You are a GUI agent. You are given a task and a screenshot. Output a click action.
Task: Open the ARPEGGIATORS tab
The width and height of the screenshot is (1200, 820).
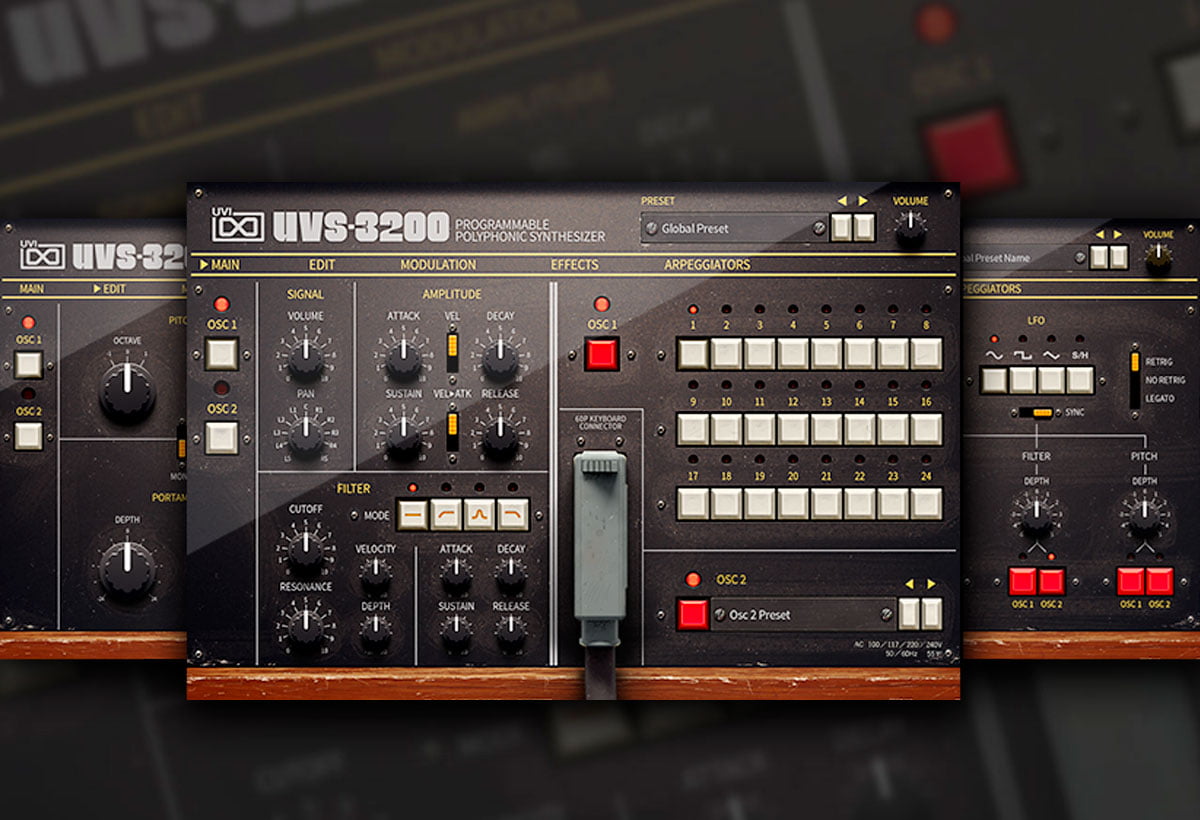point(707,265)
